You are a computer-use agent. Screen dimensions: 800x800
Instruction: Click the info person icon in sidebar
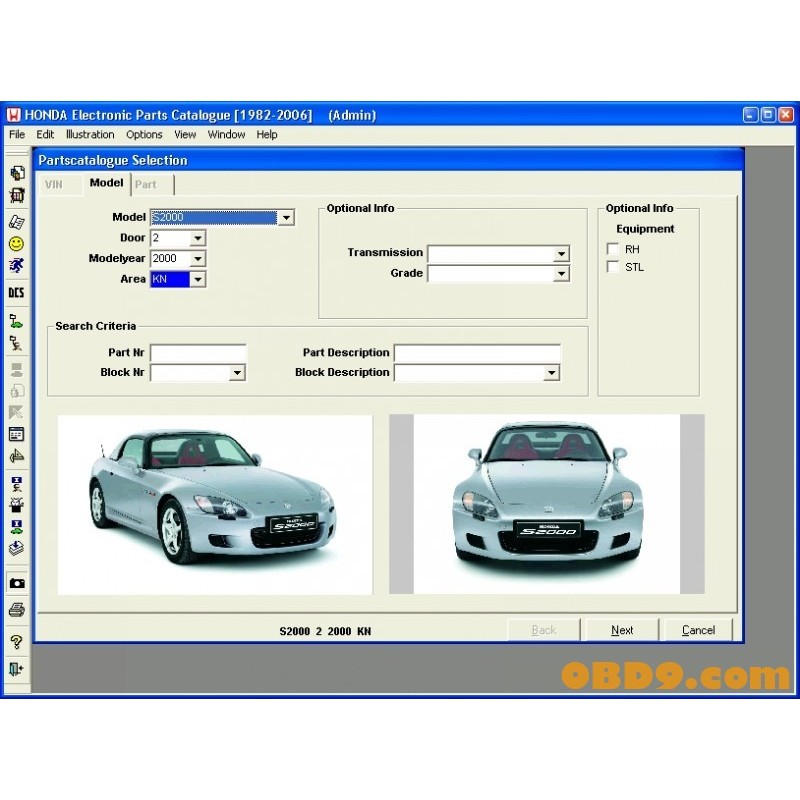[16, 483]
